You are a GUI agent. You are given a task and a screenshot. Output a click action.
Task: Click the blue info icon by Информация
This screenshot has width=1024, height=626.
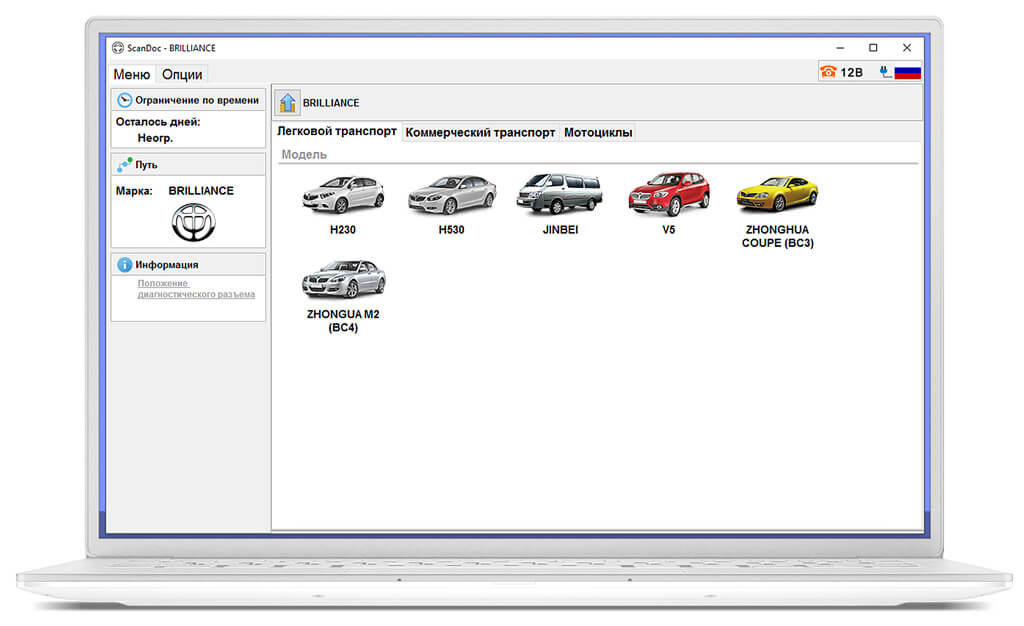coord(124,264)
